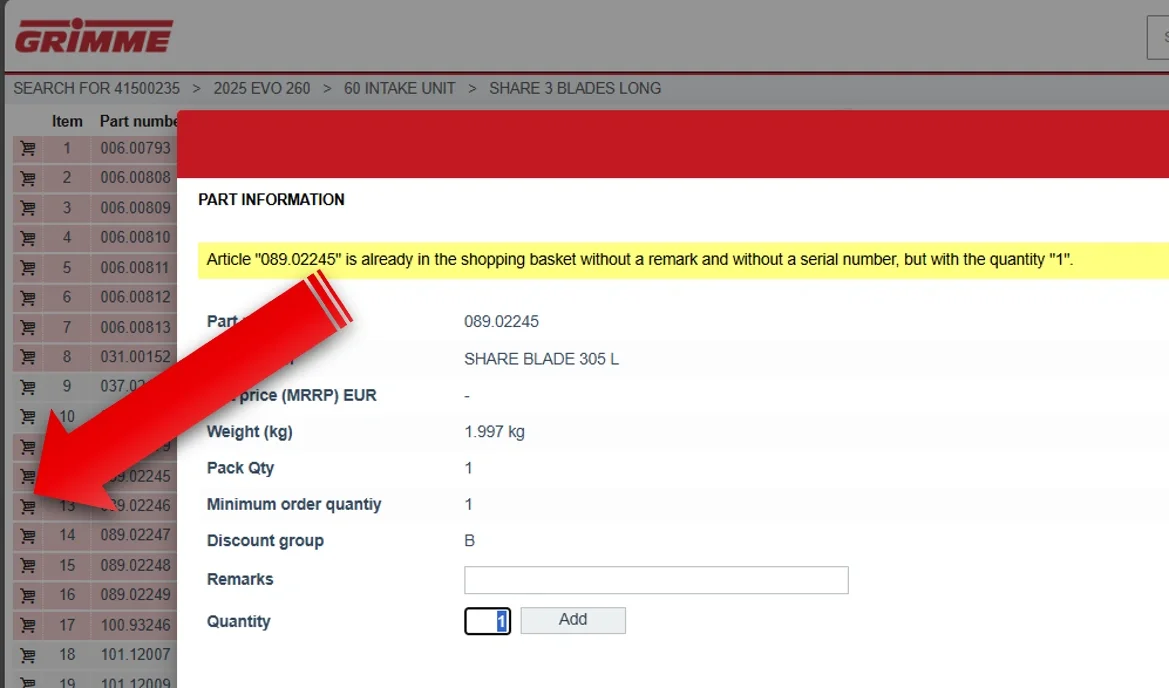
Task: Open the 60 INTAKE UNIT breadcrumb
Action: click(400, 88)
